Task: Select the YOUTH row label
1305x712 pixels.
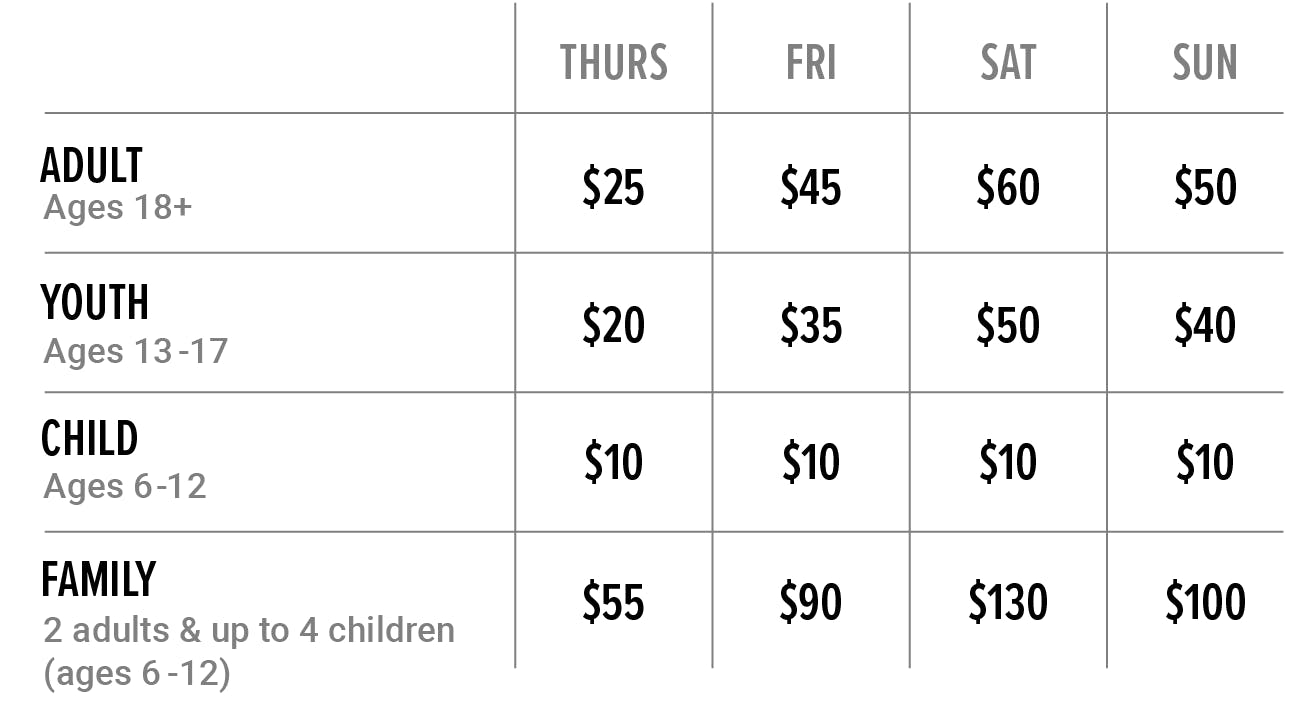Action: 95,303
